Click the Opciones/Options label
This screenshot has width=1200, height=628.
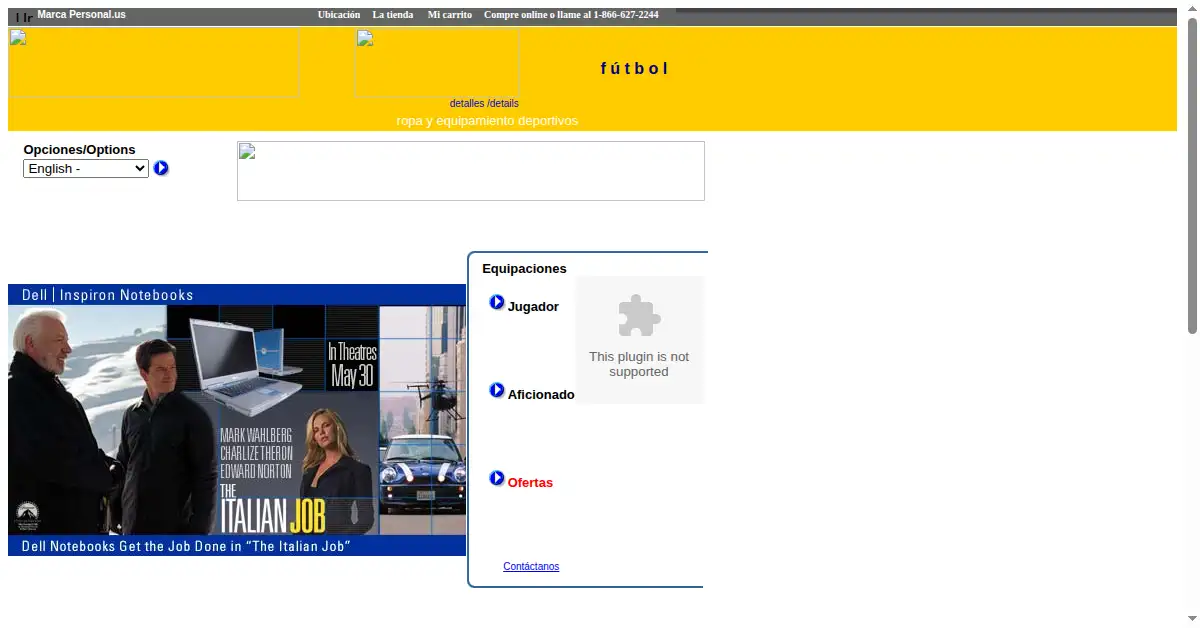click(x=79, y=150)
